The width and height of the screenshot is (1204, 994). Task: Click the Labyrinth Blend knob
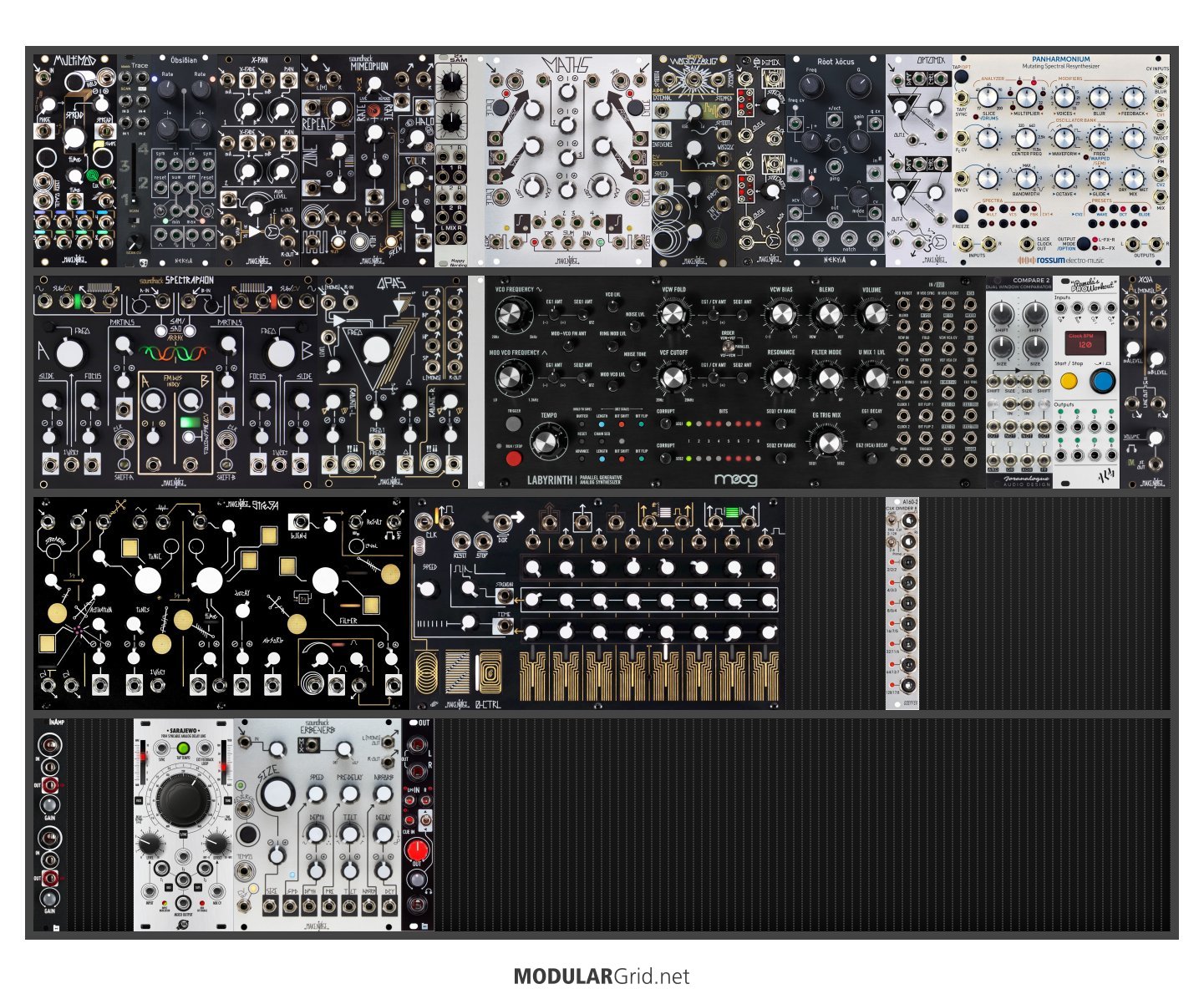point(827,314)
